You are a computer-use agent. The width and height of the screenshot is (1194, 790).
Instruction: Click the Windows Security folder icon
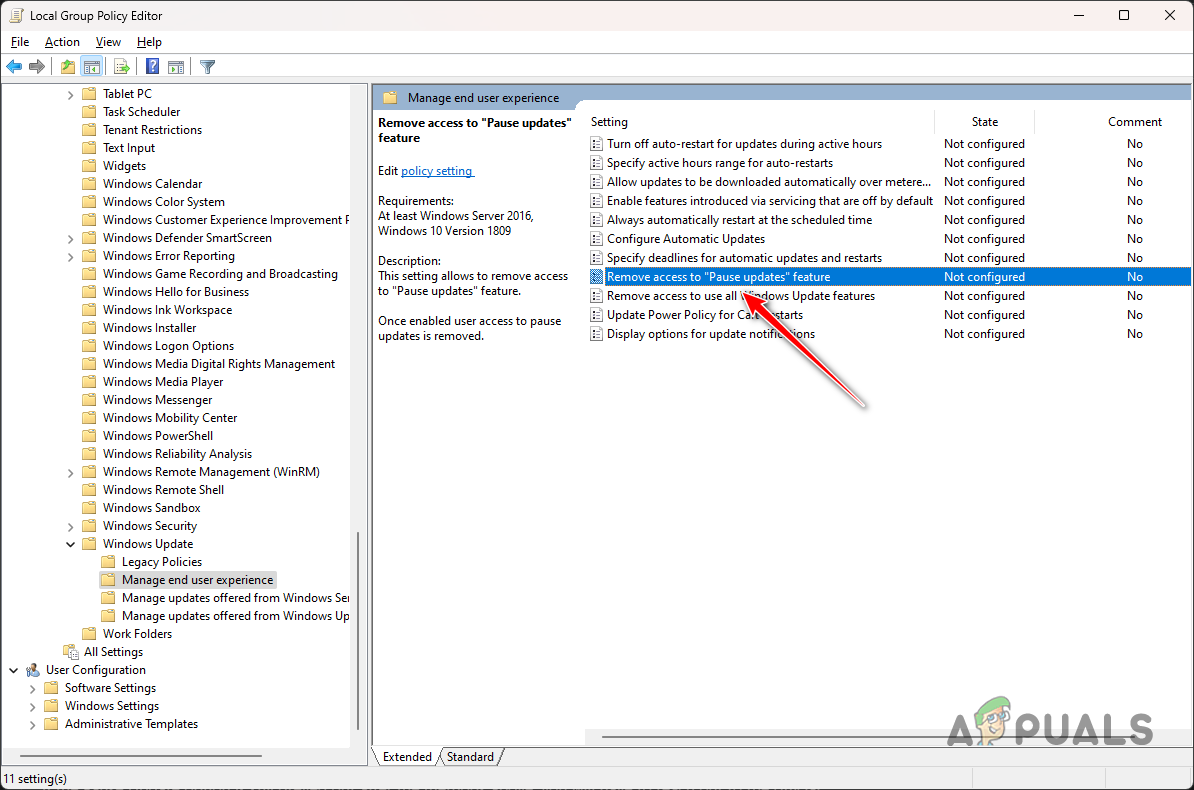coord(89,526)
